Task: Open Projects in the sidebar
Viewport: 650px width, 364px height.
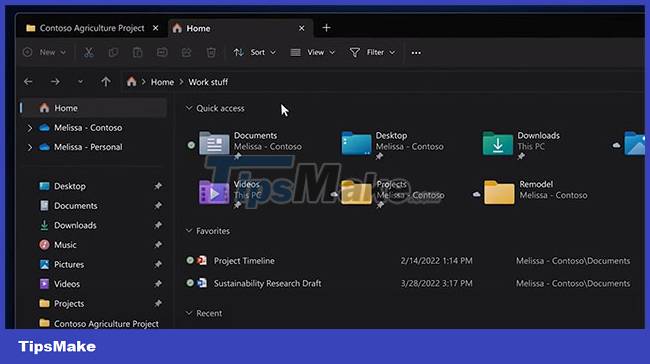Action: (69, 303)
